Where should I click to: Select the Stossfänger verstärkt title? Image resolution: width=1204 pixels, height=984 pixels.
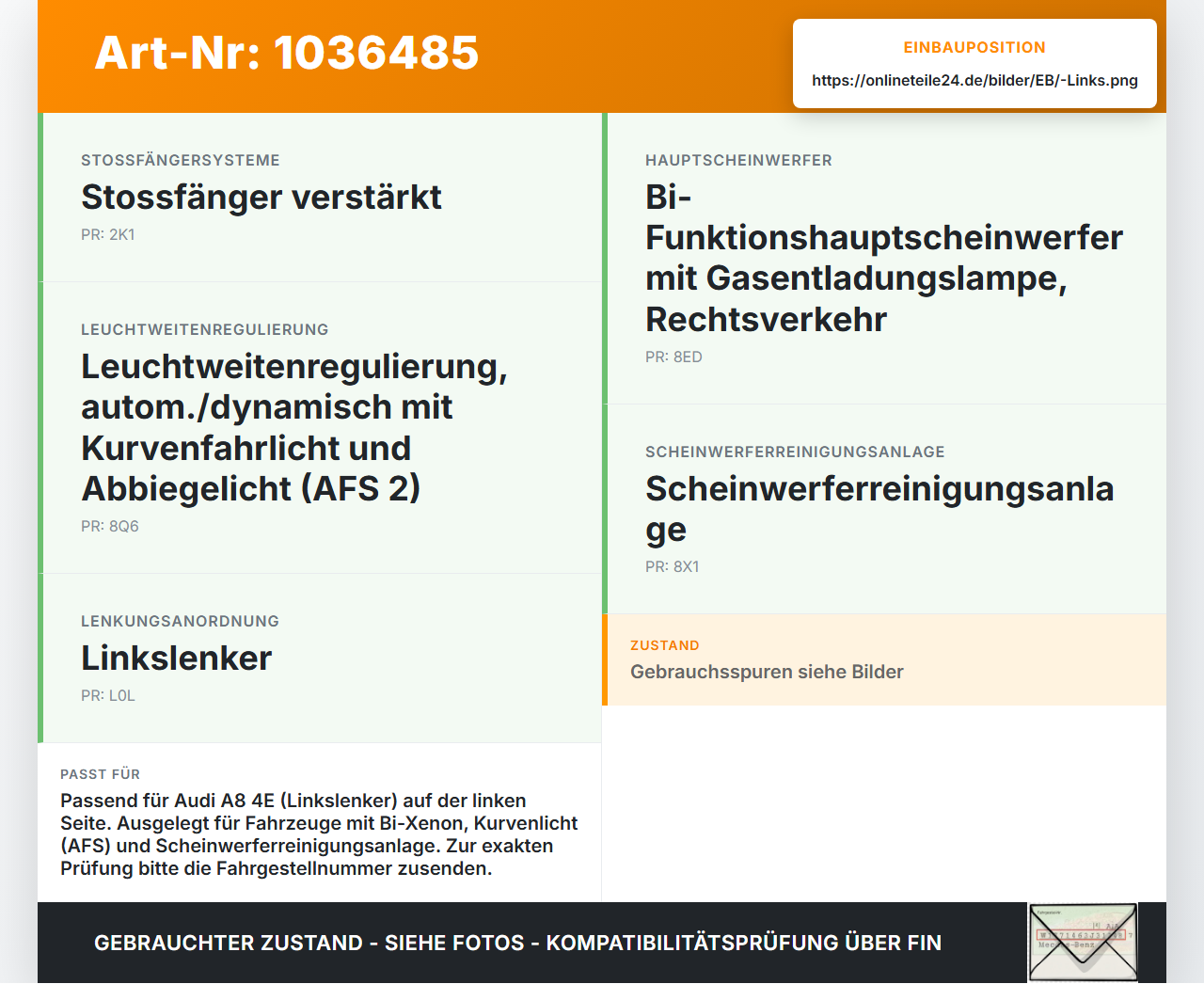tap(261, 198)
